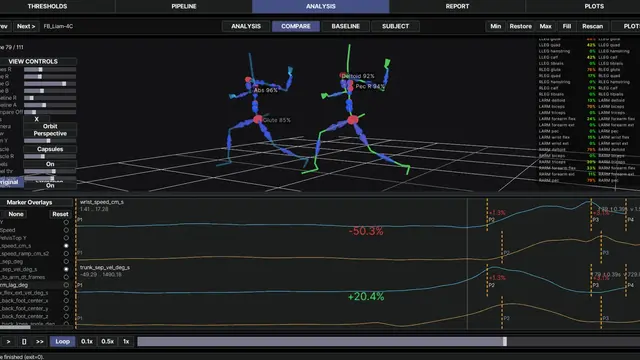Image resolution: width=640 pixels, height=360 pixels.
Task: Deselect the _sep_vel_deg_s radio button
Action: [66, 269]
